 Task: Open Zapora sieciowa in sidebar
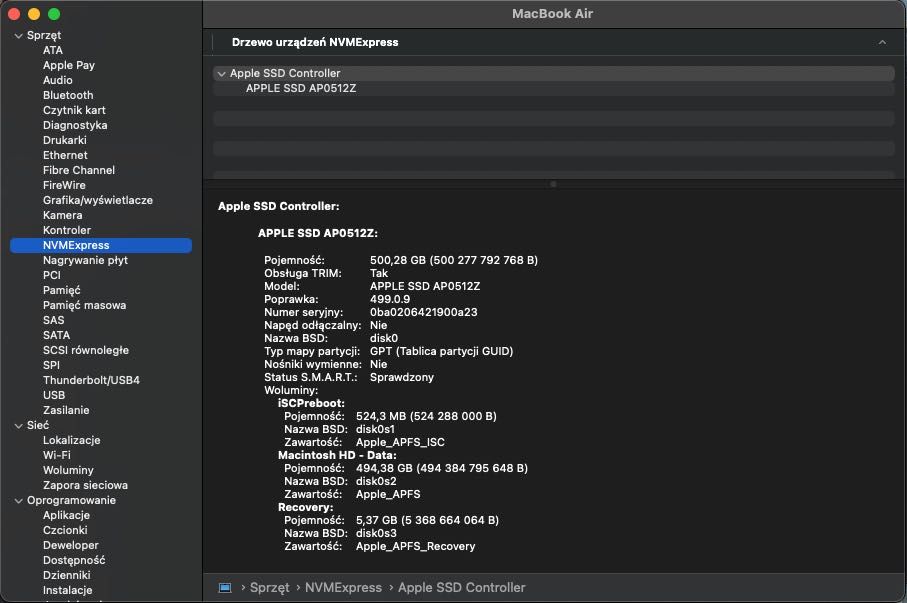pos(85,486)
